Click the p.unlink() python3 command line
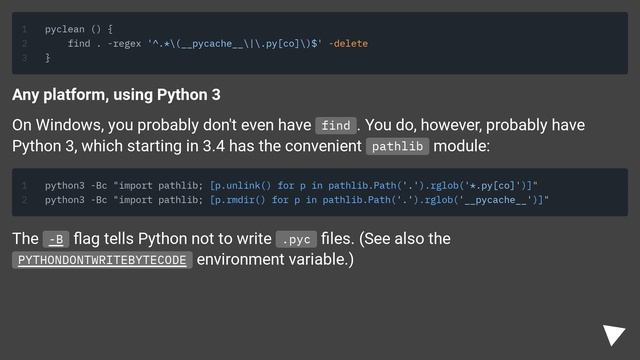This screenshot has width=640, height=360. coord(291,186)
